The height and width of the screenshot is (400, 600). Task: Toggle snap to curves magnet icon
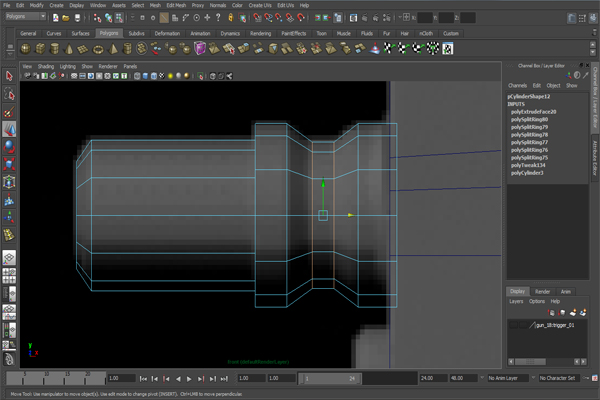(268, 18)
